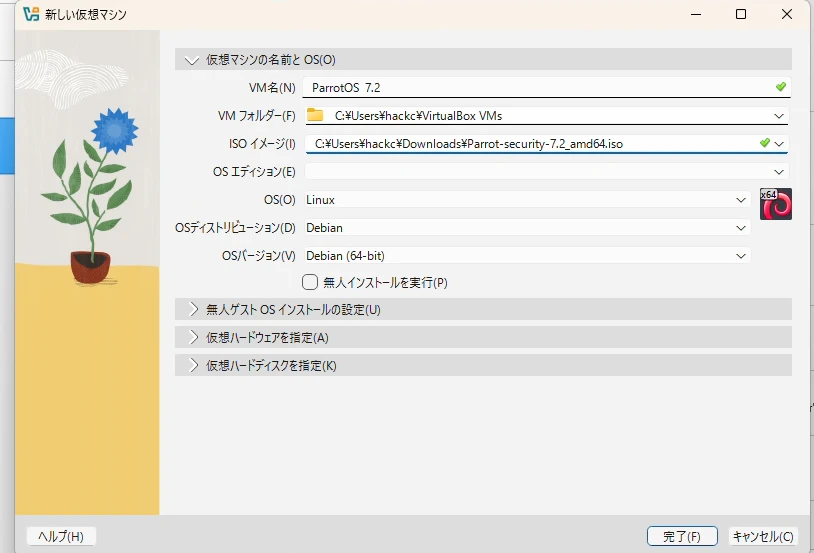The height and width of the screenshot is (553, 814).
Task: Click the 完了(F) button
Action: click(682, 536)
